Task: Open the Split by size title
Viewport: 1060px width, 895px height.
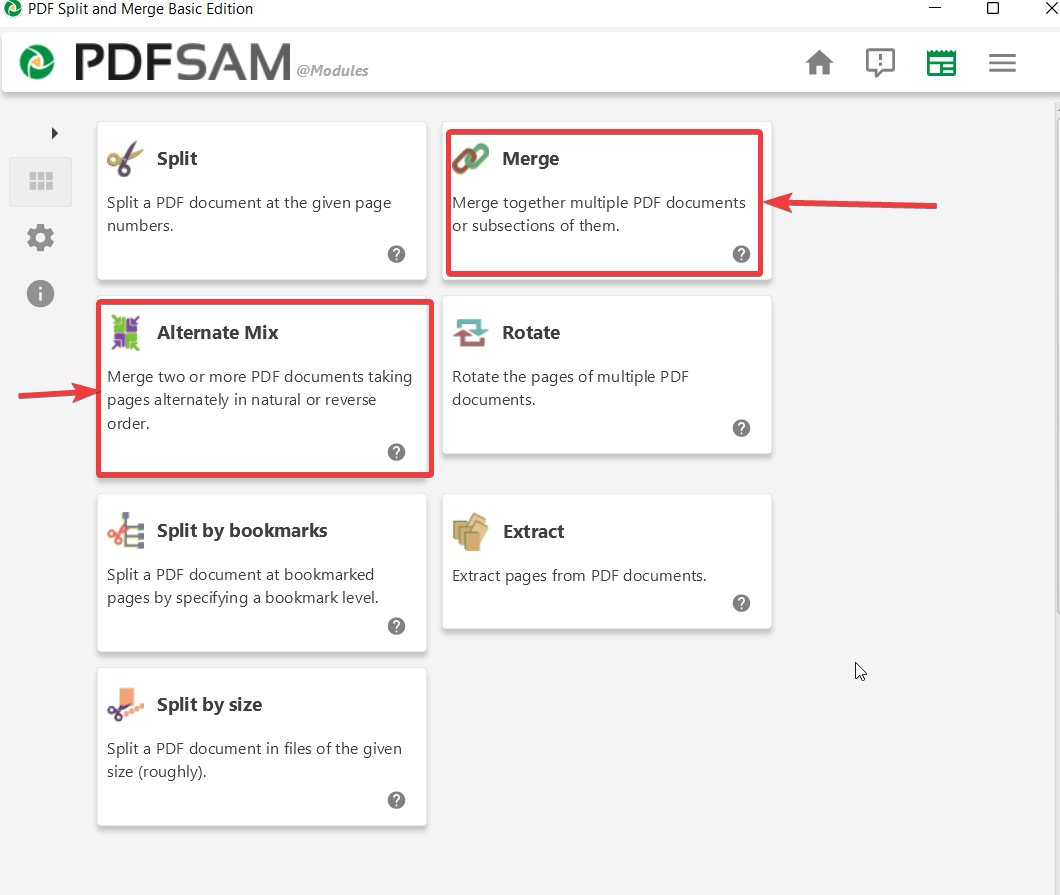Action: click(x=210, y=704)
